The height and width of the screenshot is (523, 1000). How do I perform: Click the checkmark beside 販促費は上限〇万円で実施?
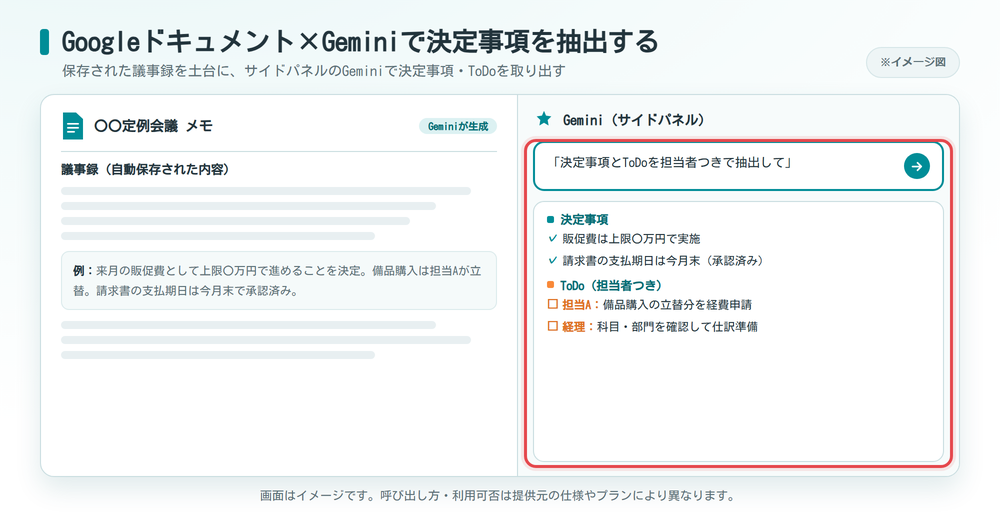click(x=553, y=239)
